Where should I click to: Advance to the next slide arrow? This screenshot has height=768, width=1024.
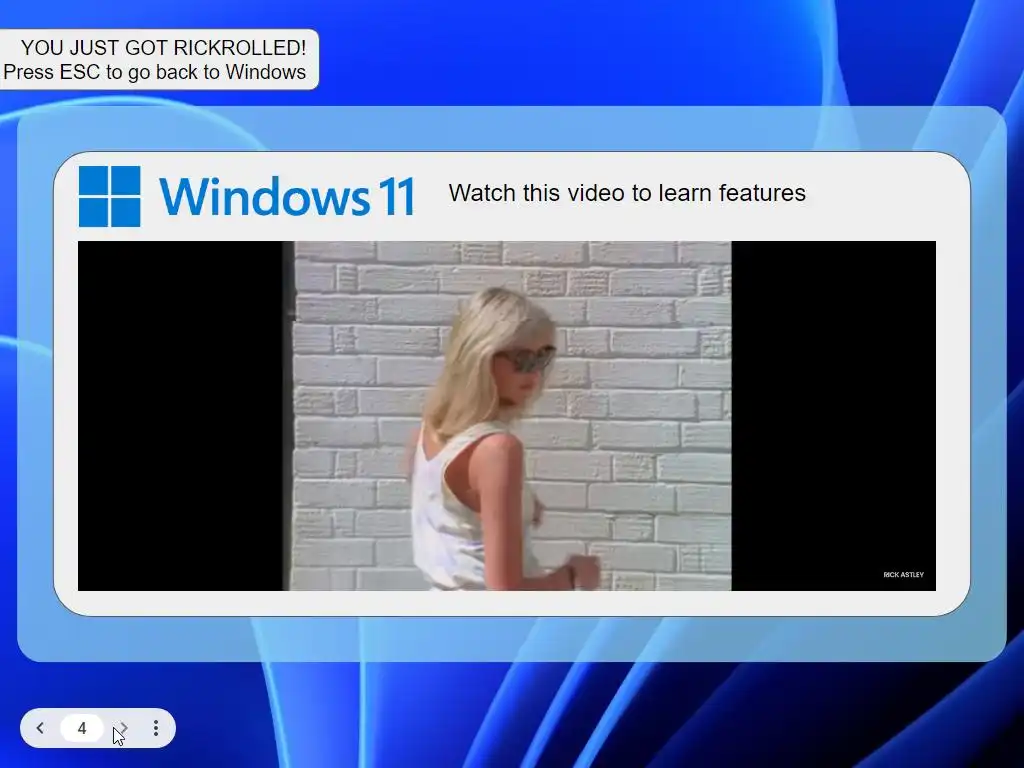[123, 728]
